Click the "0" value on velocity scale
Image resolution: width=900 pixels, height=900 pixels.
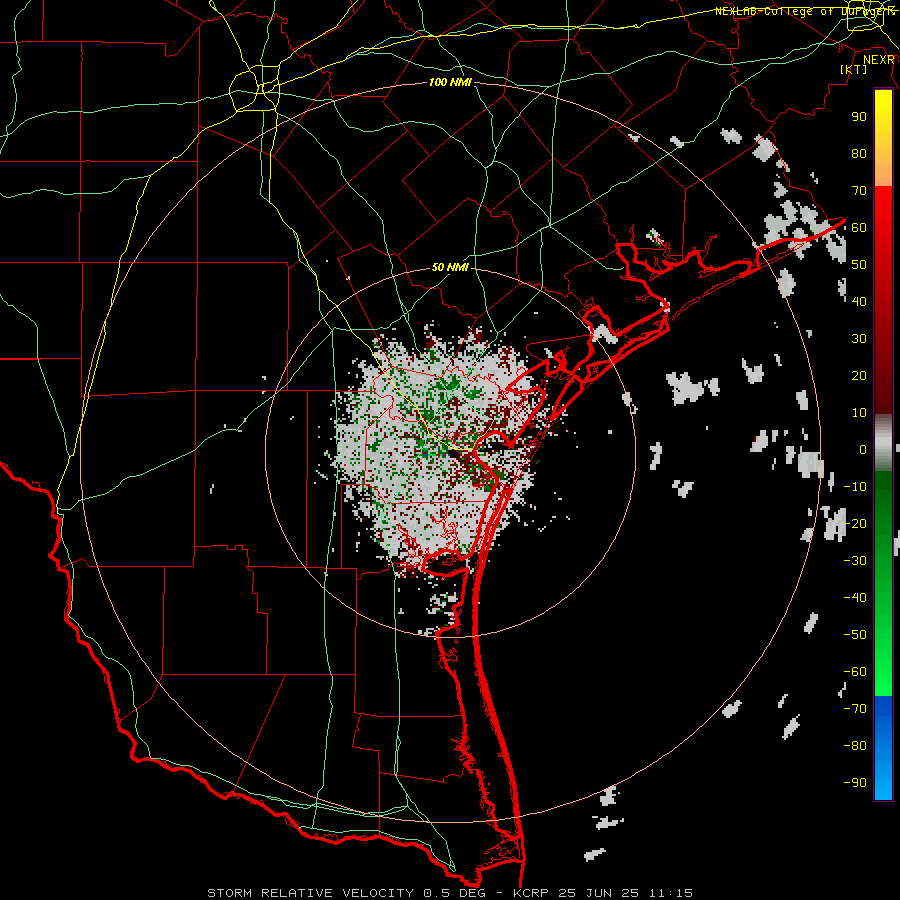863,450
